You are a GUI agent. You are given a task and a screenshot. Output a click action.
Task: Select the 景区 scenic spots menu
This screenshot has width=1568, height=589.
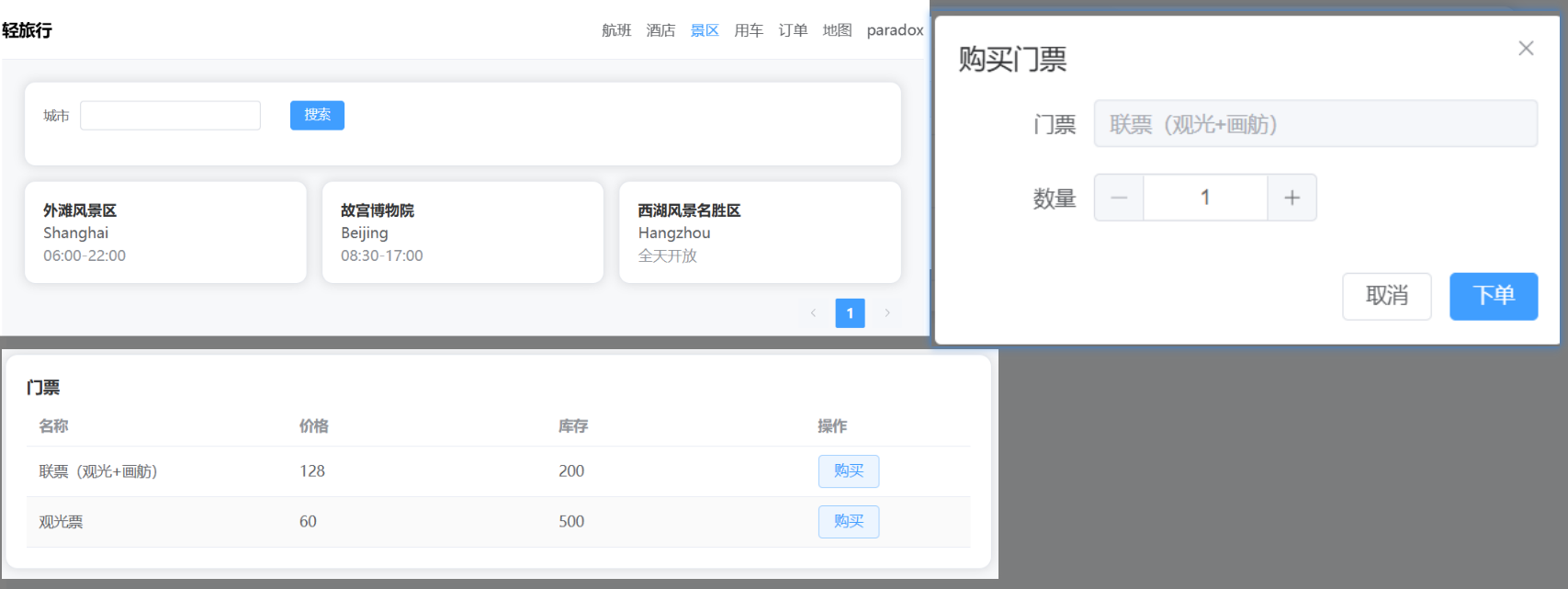tap(705, 30)
